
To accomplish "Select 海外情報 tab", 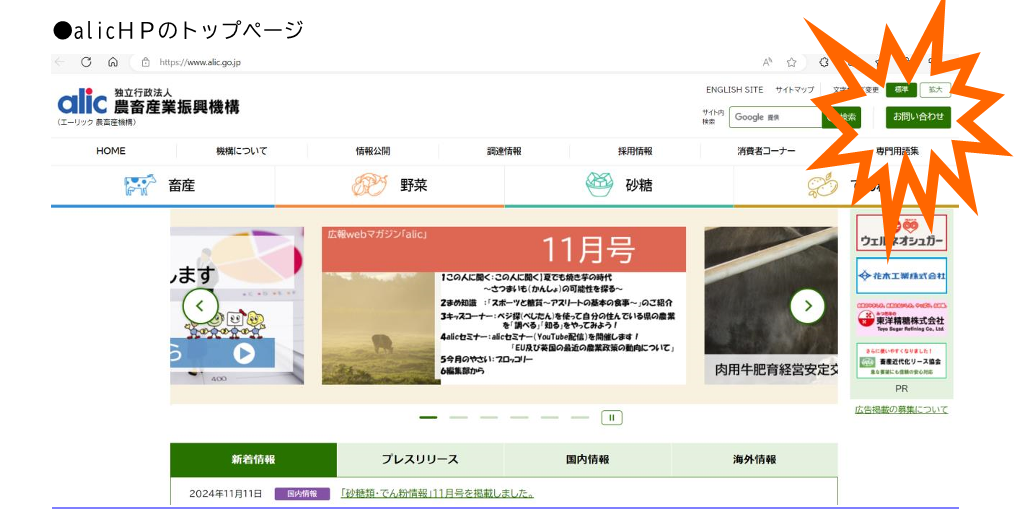I will [x=754, y=460].
